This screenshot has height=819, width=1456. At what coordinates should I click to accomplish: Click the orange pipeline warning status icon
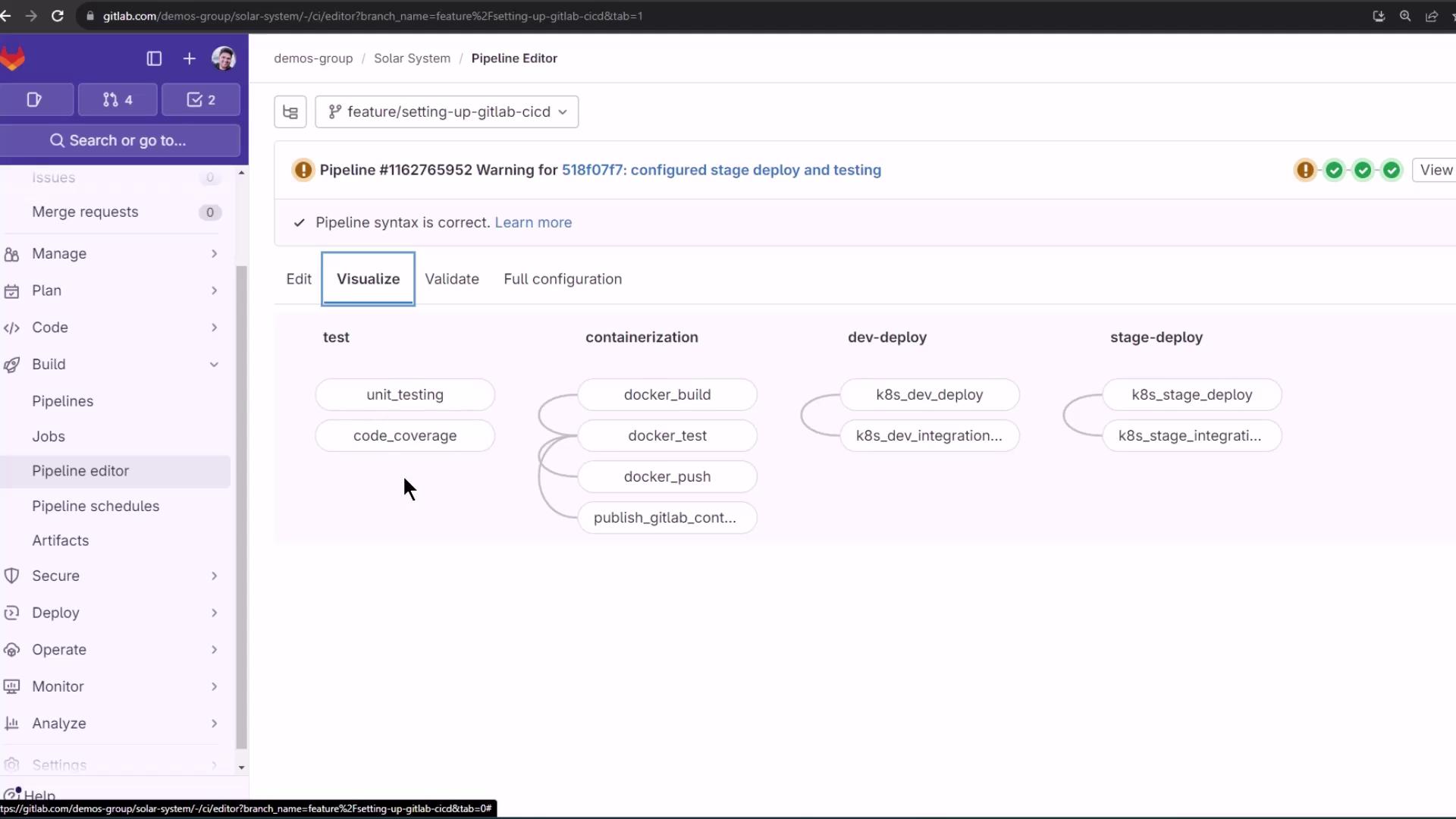click(x=303, y=170)
